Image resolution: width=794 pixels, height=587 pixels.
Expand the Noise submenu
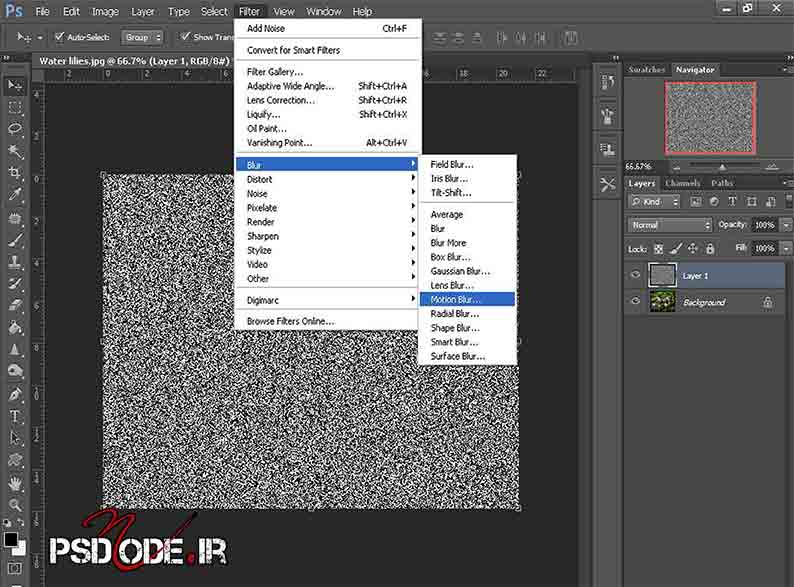[327, 193]
